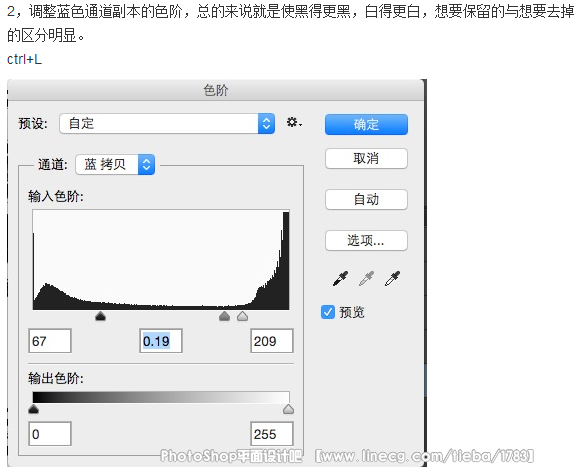The width and height of the screenshot is (584, 473).
Task: Toggle the 预览 preview checkbox
Action: [328, 312]
